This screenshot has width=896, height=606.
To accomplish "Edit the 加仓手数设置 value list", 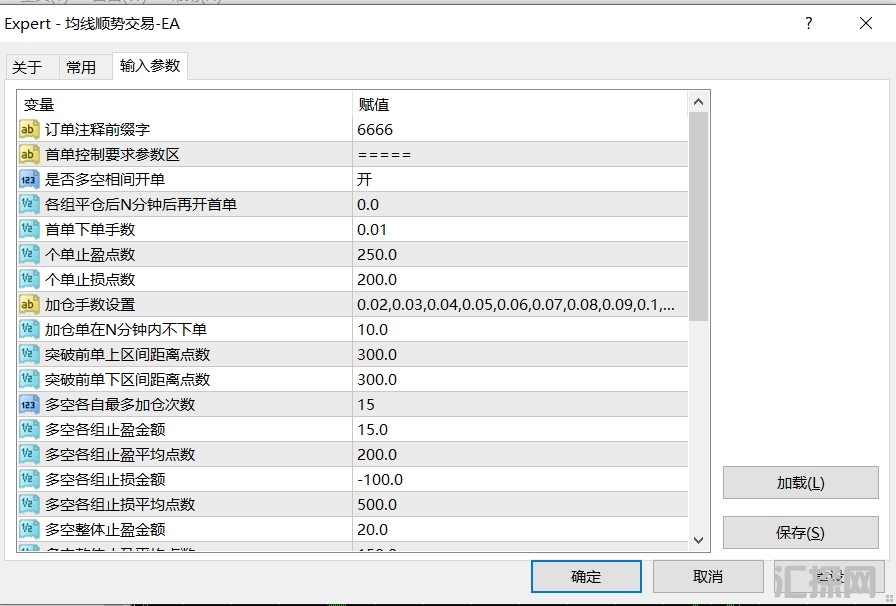I will tap(516, 305).
